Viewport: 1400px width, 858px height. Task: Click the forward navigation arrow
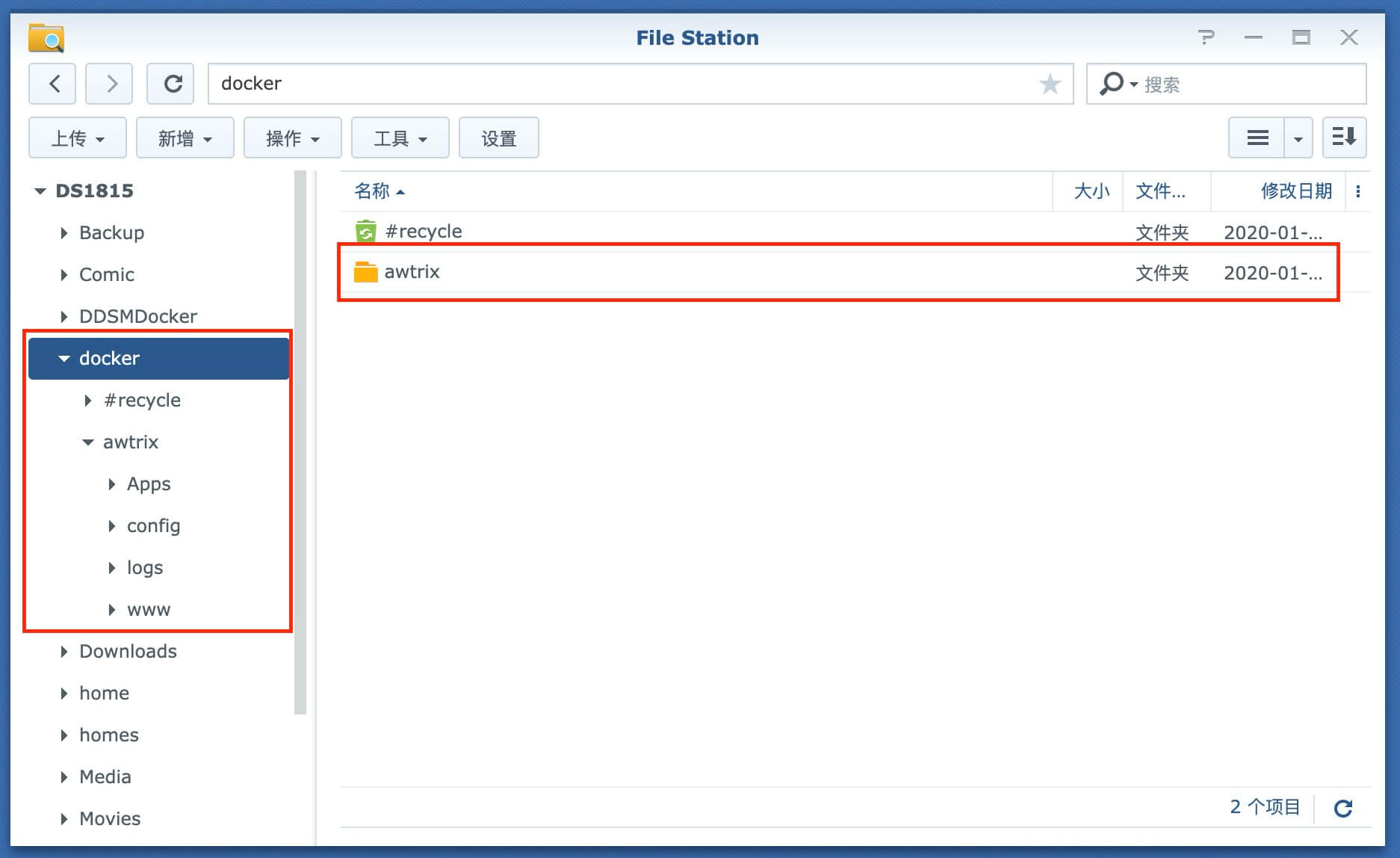click(109, 84)
